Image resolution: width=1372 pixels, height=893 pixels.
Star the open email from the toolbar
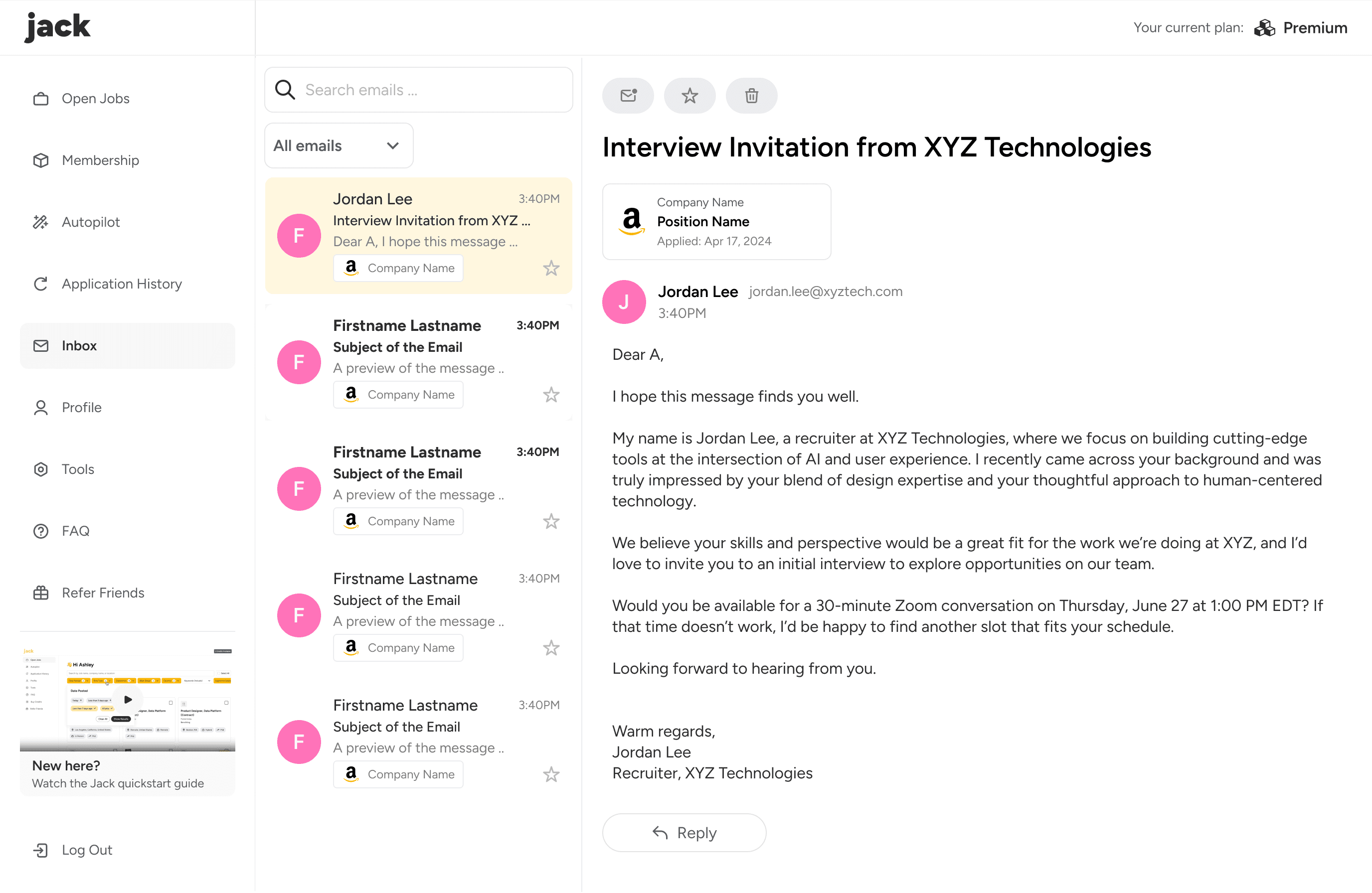(689, 96)
